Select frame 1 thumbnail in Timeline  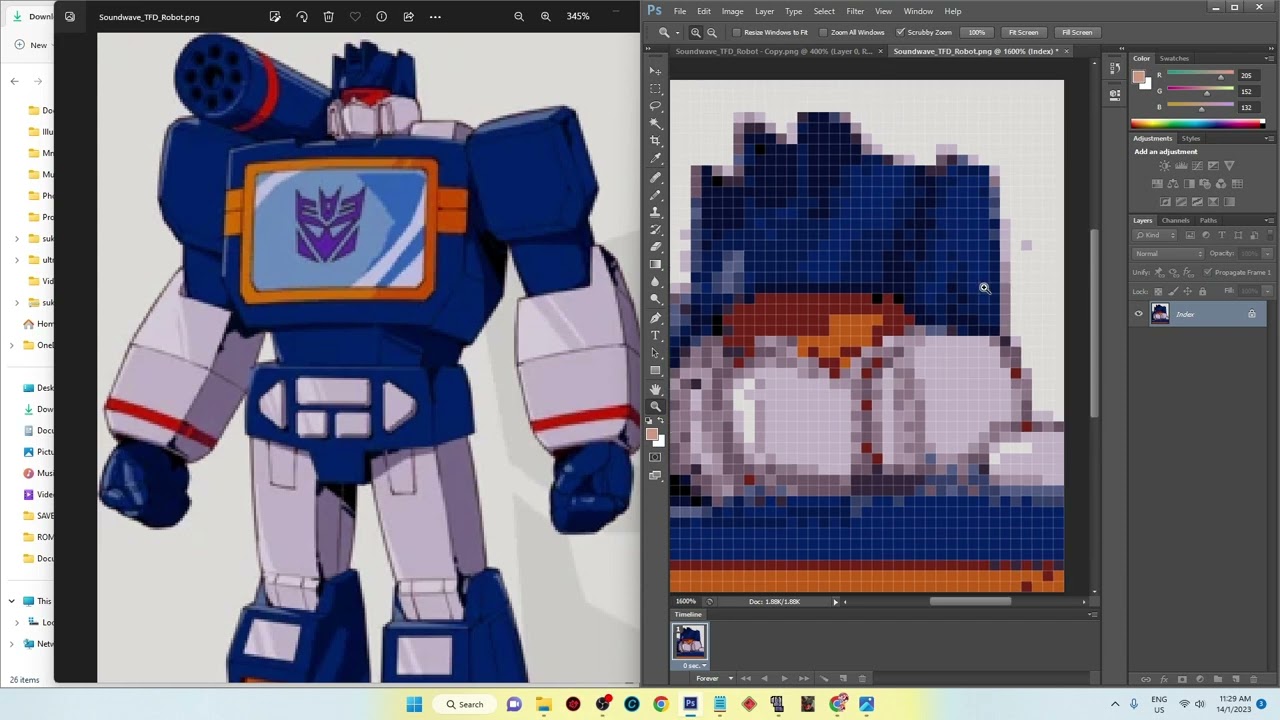pos(690,642)
